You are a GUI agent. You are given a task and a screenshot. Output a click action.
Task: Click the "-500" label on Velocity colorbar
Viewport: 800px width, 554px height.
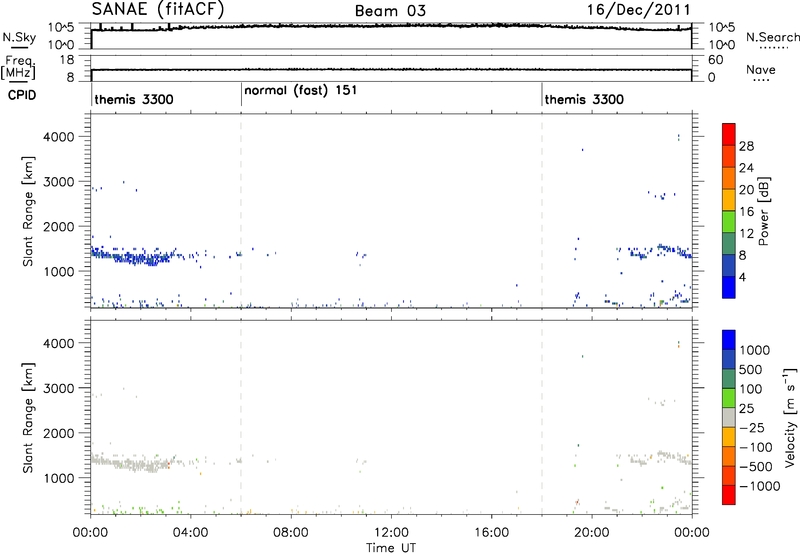coord(755,466)
